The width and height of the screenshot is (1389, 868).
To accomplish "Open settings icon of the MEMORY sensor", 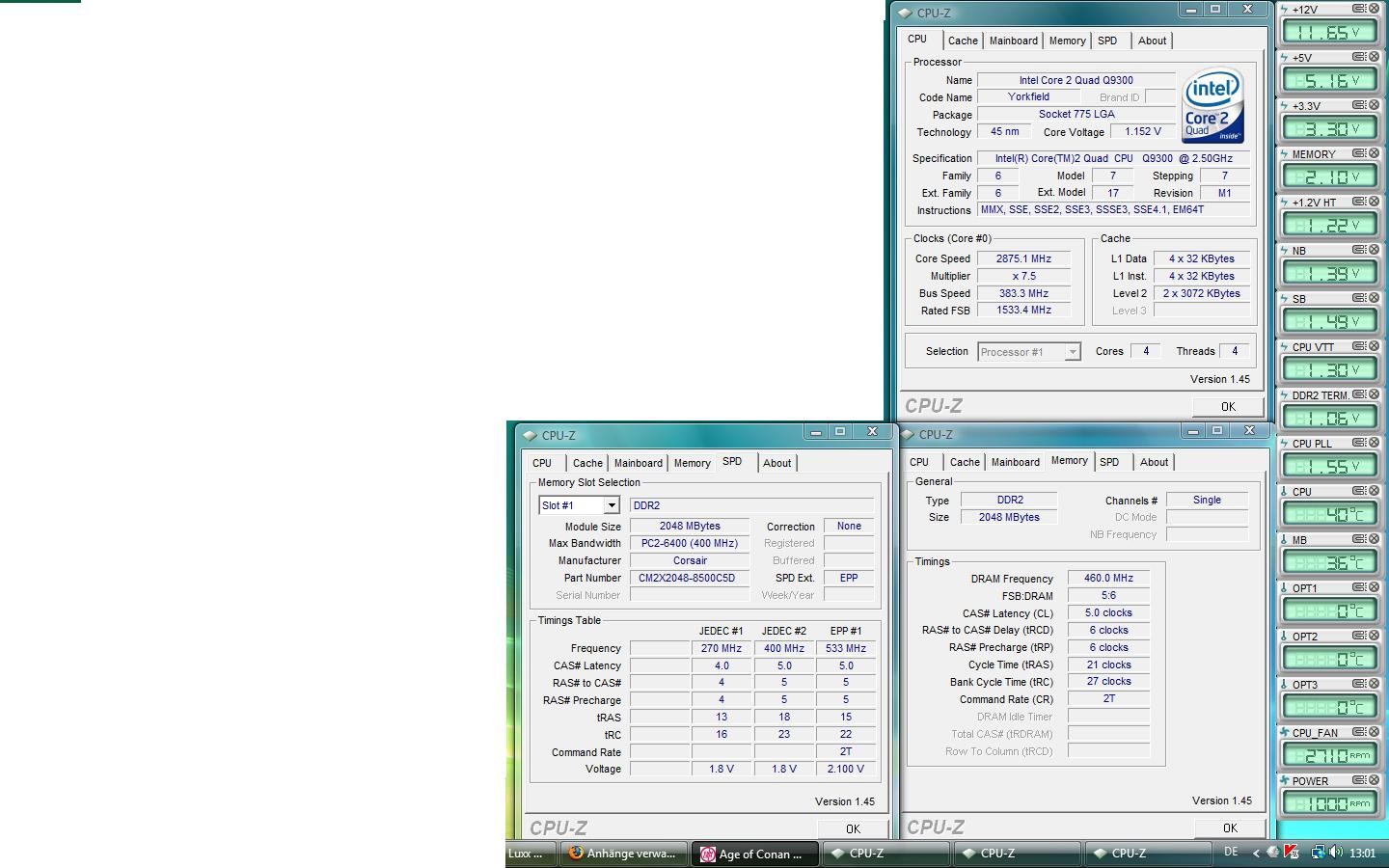I will tap(1358, 153).
